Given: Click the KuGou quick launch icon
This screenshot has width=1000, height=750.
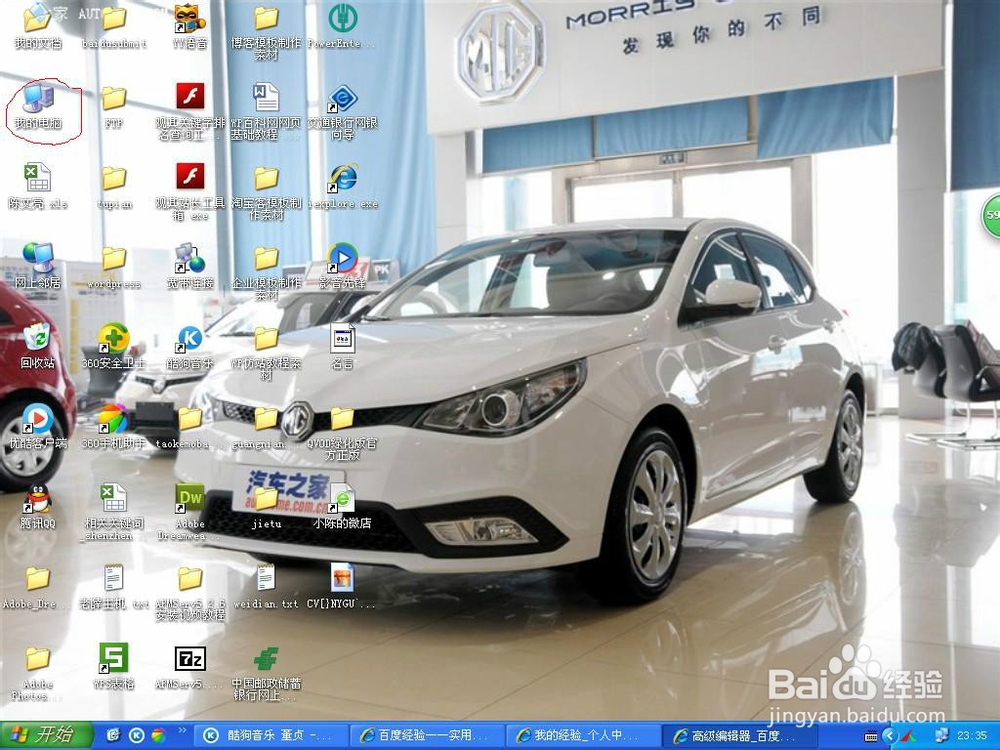Looking at the screenshot, I should 137,735.
